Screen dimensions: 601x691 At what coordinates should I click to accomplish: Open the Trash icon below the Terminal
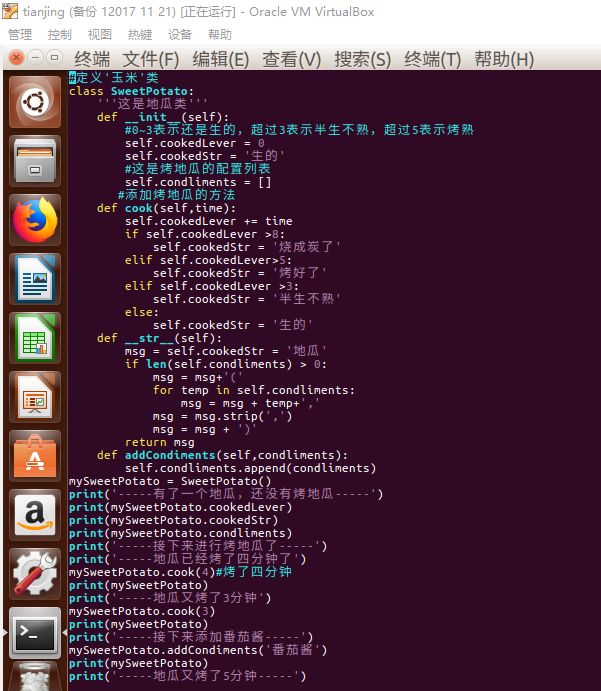(35, 677)
